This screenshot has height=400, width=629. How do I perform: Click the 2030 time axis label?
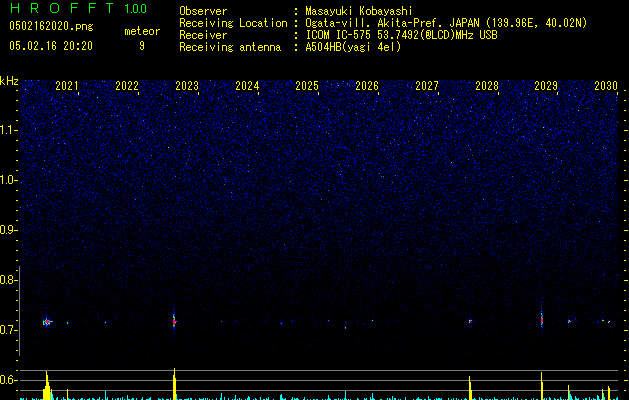click(x=606, y=85)
